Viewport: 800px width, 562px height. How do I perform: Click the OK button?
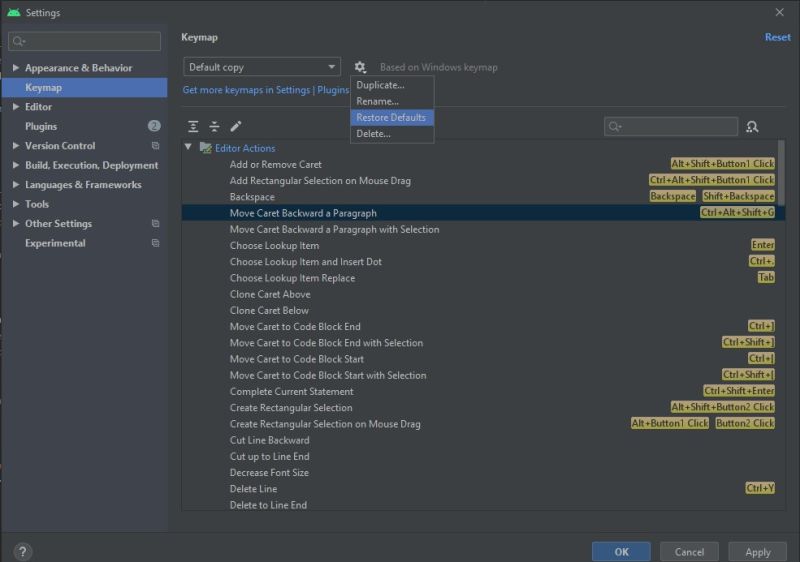(x=621, y=552)
